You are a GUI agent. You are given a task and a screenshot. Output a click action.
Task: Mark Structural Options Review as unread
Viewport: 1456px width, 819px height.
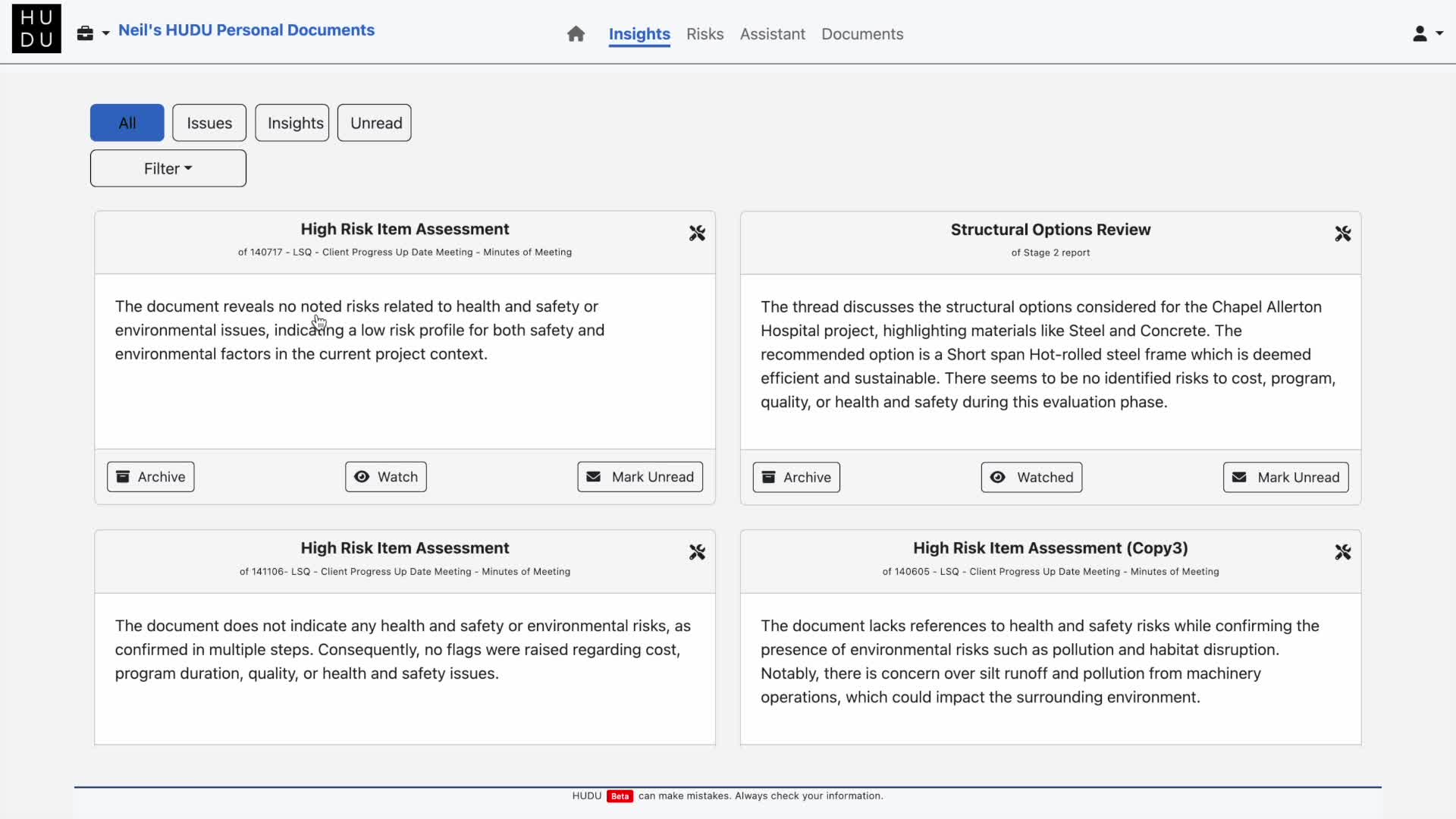pyautogui.click(x=1285, y=478)
